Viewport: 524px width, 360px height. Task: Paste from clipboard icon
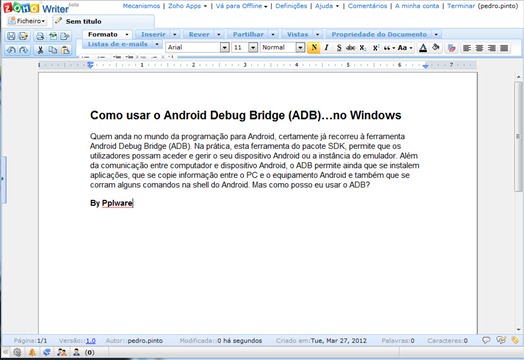pos(66,50)
